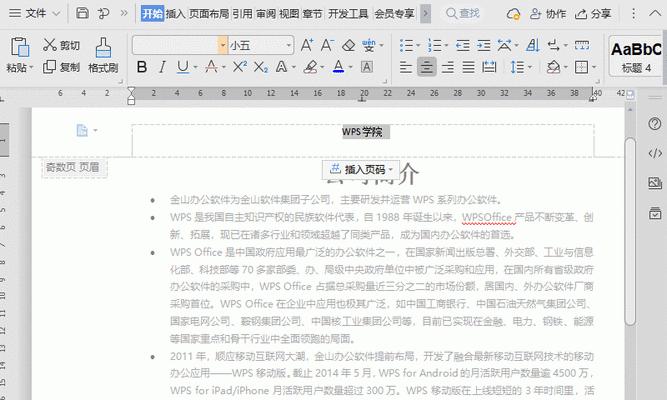Image resolution: width=667 pixels, height=400 pixels.
Task: Click the 查找 search box
Action: (463, 14)
